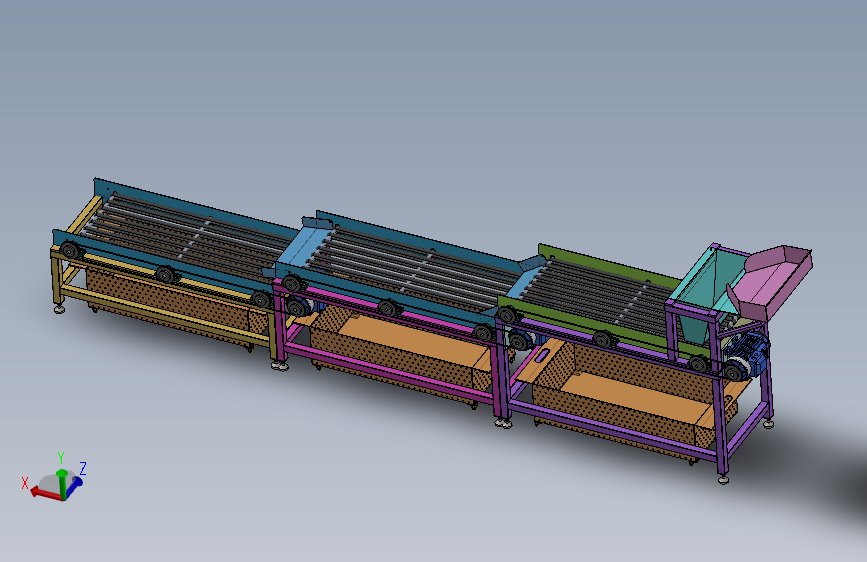Click the green Y axis arrow of the triad
867x562 pixels.
click(x=62, y=483)
